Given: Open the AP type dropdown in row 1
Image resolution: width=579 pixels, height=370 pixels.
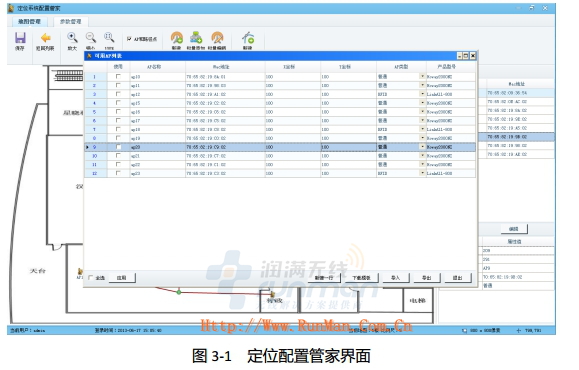Looking at the screenshot, I should point(422,76).
